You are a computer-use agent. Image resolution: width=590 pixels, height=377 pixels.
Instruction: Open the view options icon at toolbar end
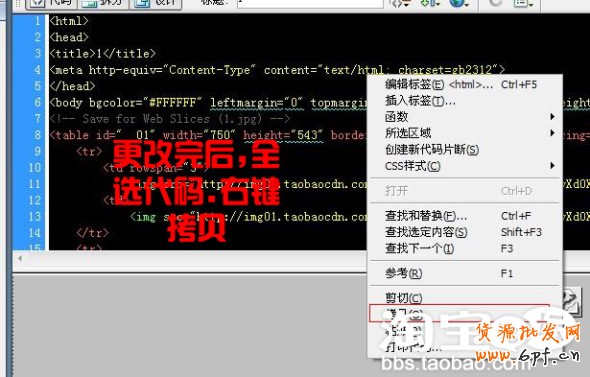point(524,3)
